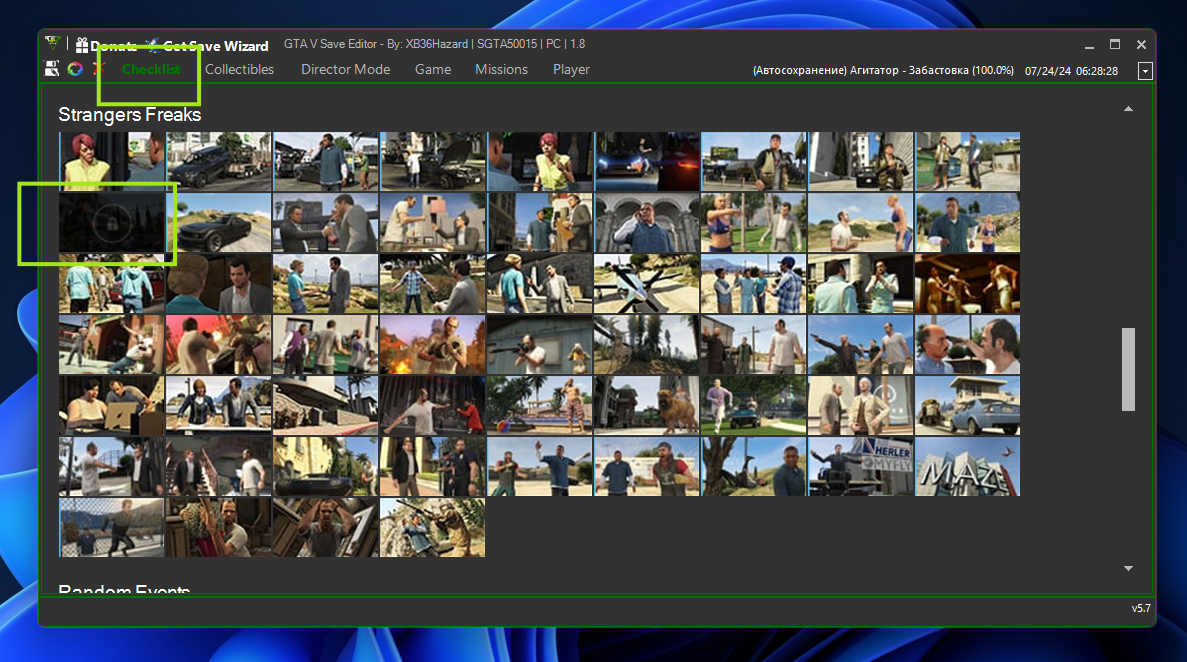Screen dimensions: 1187x662
Task: Click the 07/24/24 06:28:28 timestamp
Action: pyautogui.click(x=1071, y=70)
